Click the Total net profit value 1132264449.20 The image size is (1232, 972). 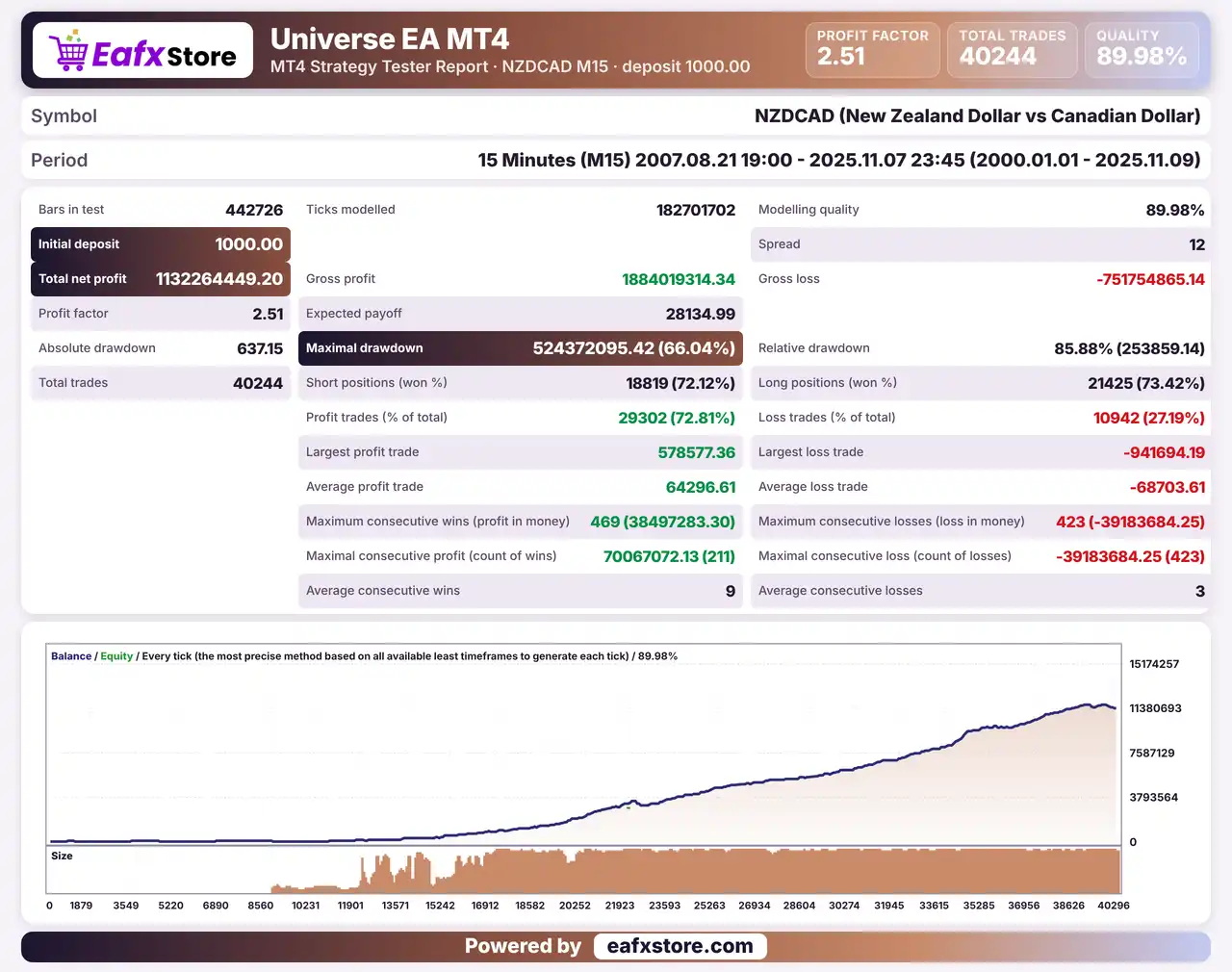pos(219,279)
